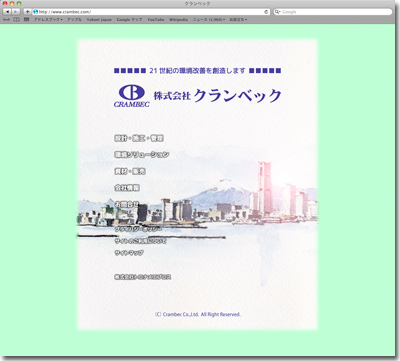Screen dimensions: 400x361
Task: Open the Wikipedia bookmark
Action: (178, 20)
